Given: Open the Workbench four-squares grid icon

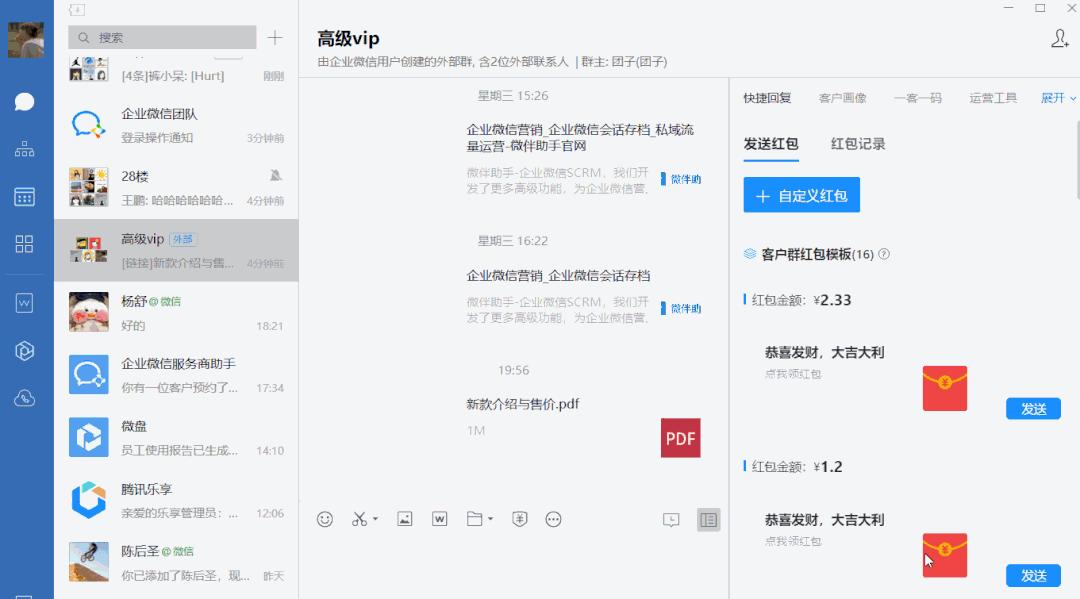Looking at the screenshot, I should click(x=24, y=244).
